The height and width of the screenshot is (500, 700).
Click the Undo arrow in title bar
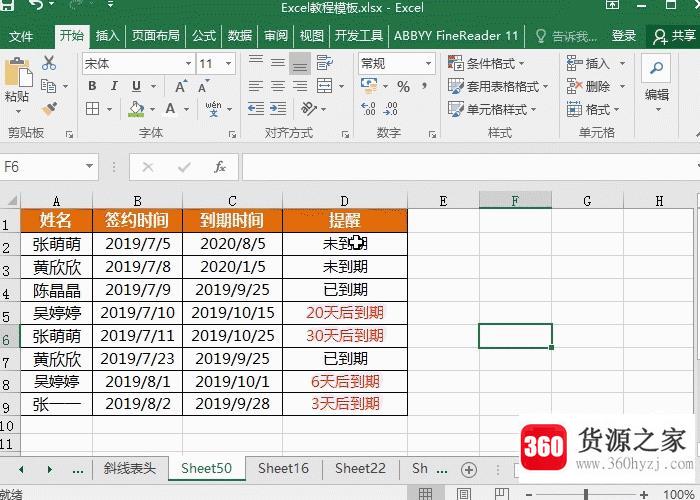pyautogui.click(x=35, y=4)
